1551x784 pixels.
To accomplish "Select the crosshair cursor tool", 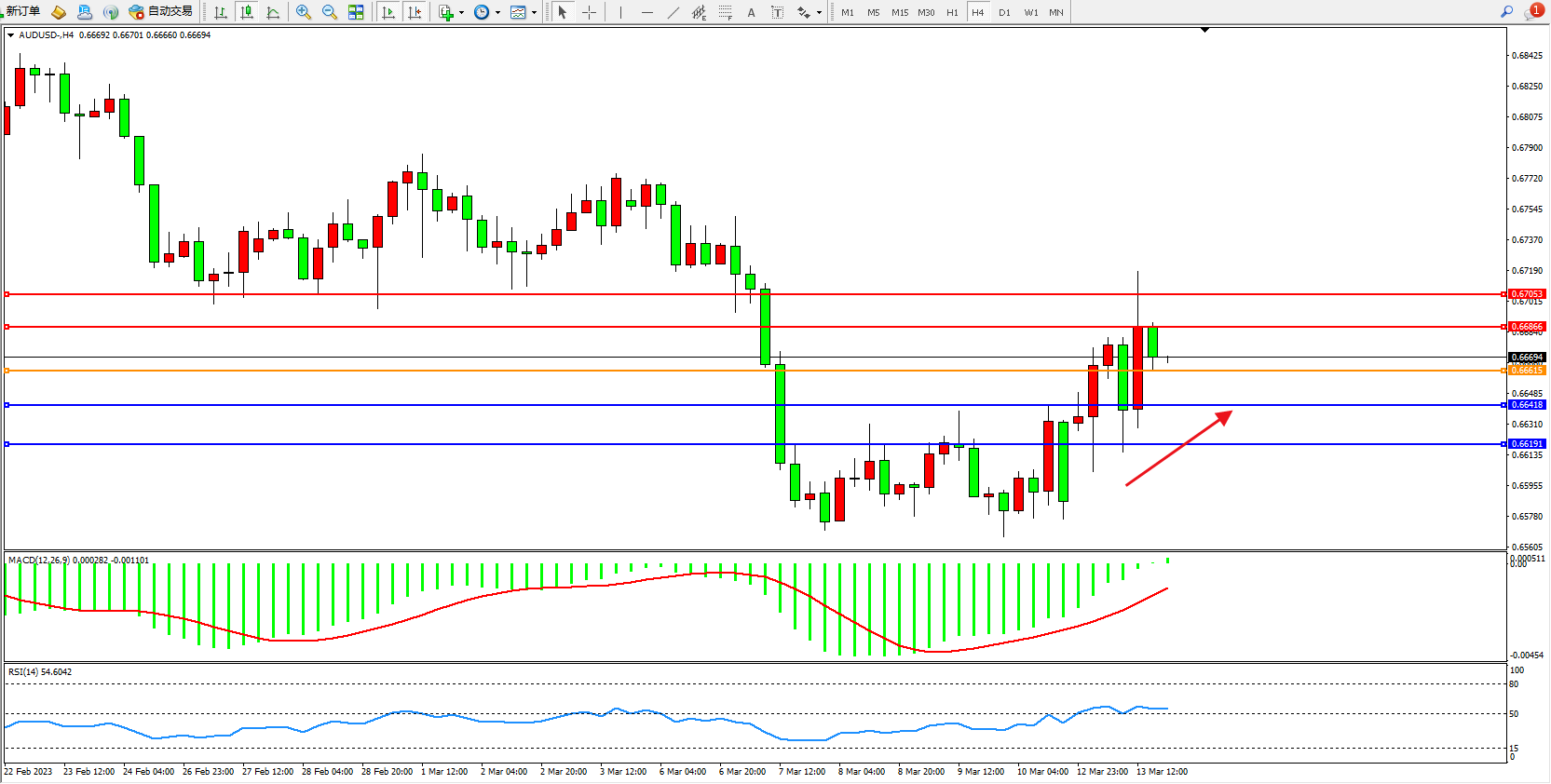I will coord(589,12).
